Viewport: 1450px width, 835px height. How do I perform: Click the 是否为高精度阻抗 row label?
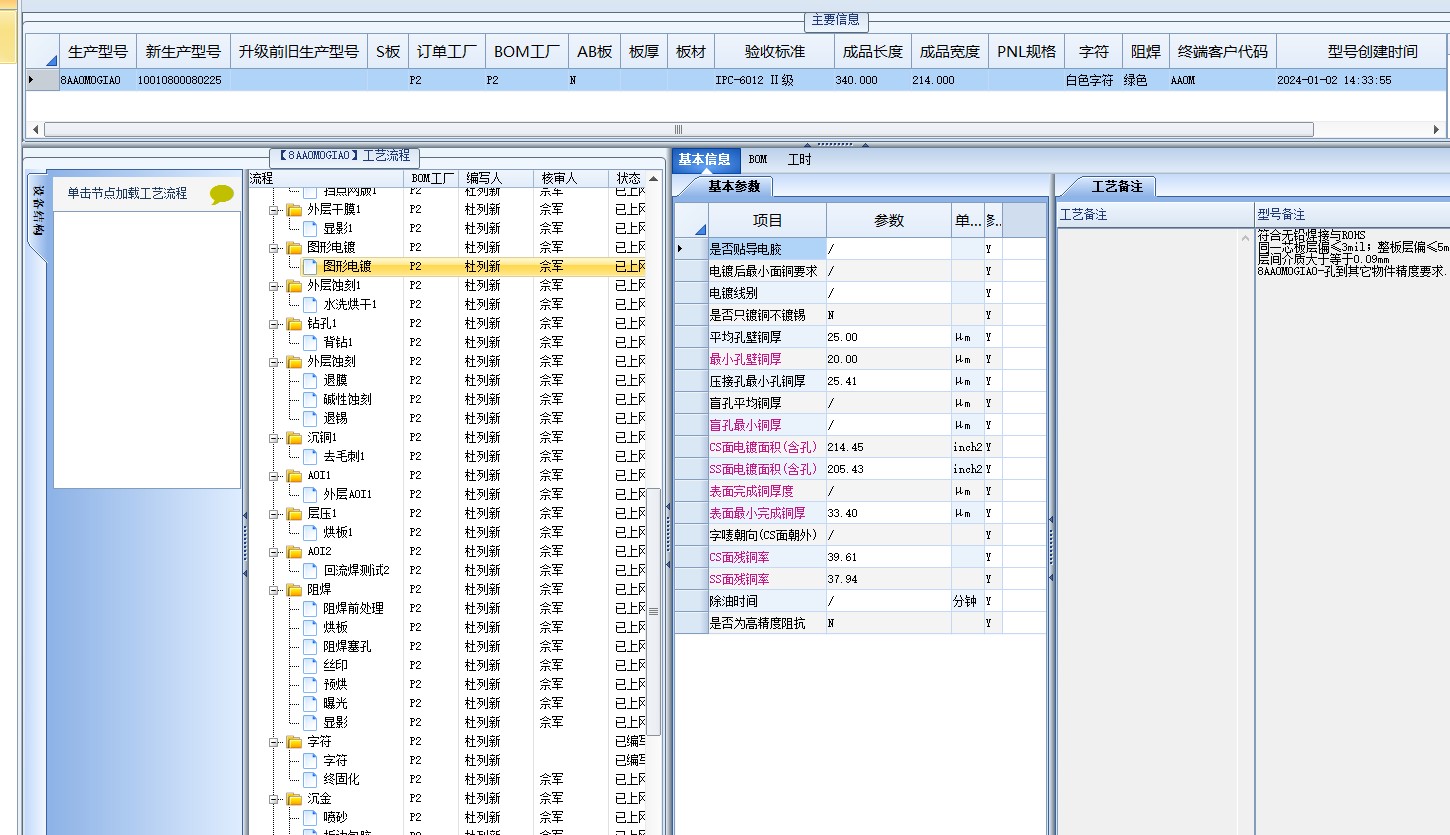point(766,623)
